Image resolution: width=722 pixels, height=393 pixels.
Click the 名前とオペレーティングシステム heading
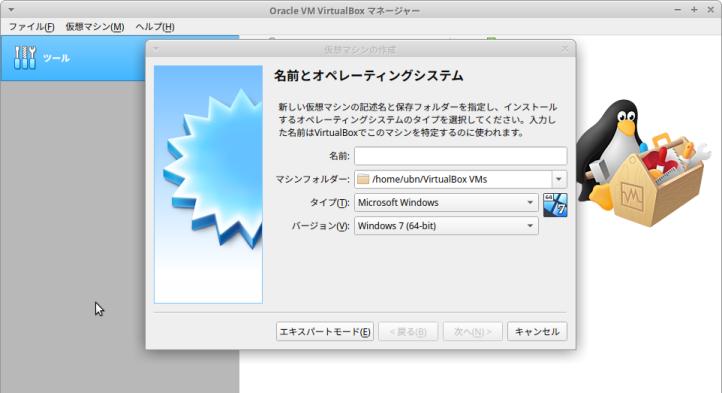368,76
